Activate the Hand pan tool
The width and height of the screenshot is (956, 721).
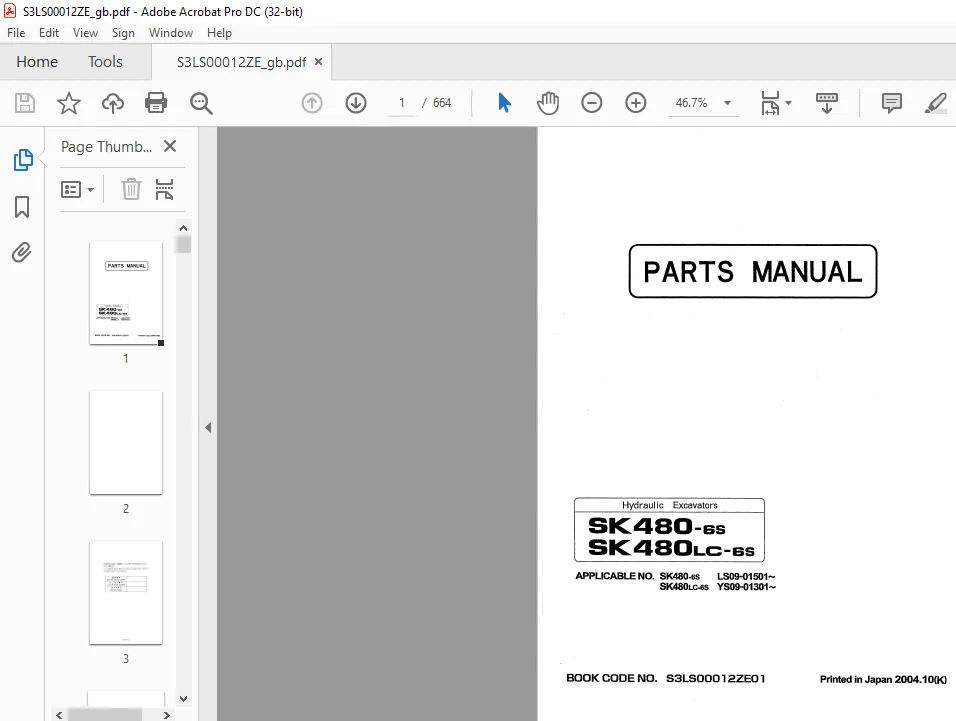[548, 103]
